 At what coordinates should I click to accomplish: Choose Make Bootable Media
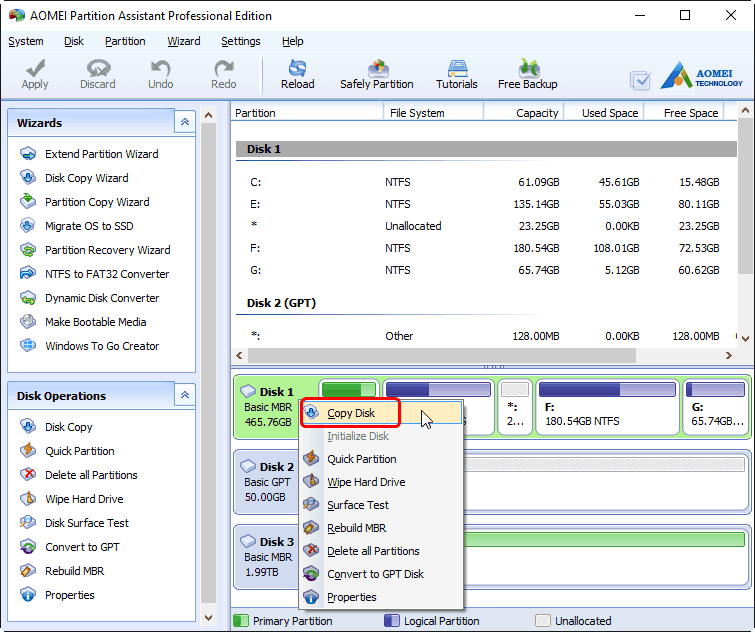[x=96, y=322]
